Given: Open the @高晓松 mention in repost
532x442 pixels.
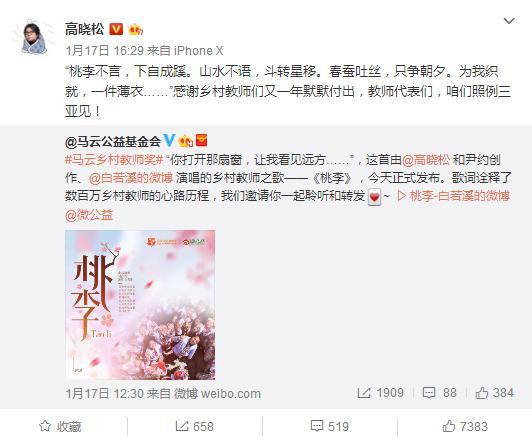Looking at the screenshot, I should click(x=426, y=159).
